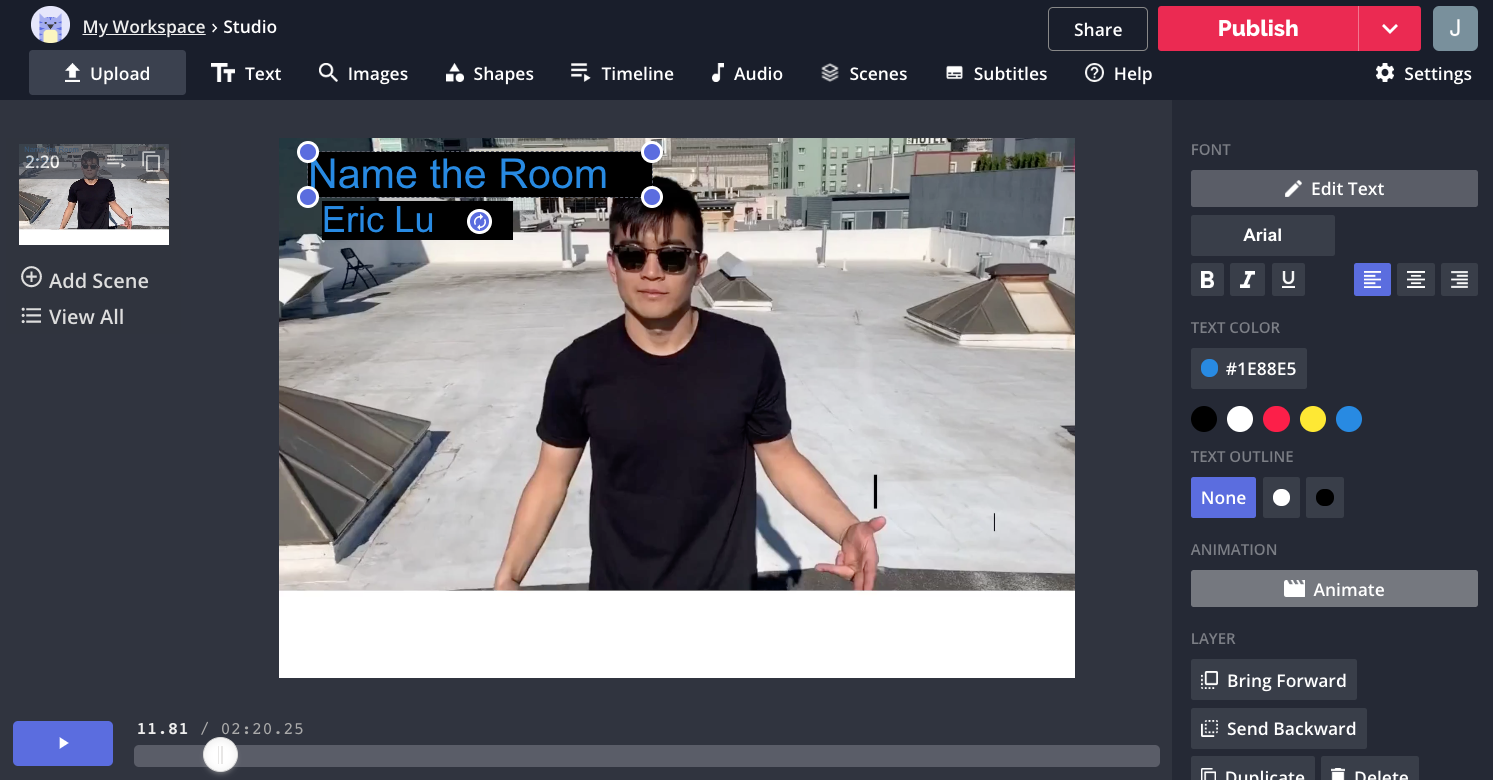Open the Timeline menu item
This screenshot has height=780, width=1493.
(622, 74)
